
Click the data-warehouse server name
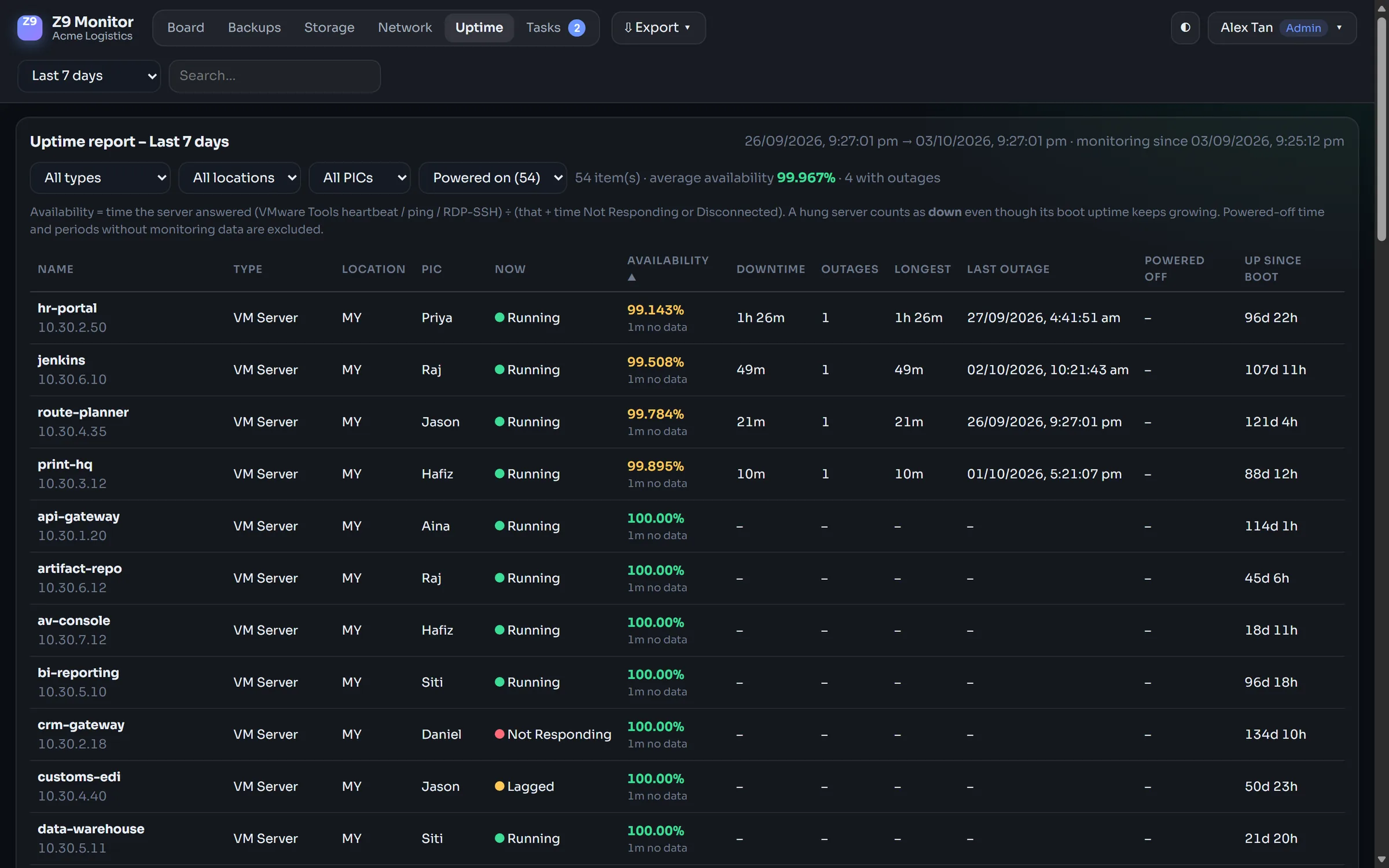[x=91, y=829]
